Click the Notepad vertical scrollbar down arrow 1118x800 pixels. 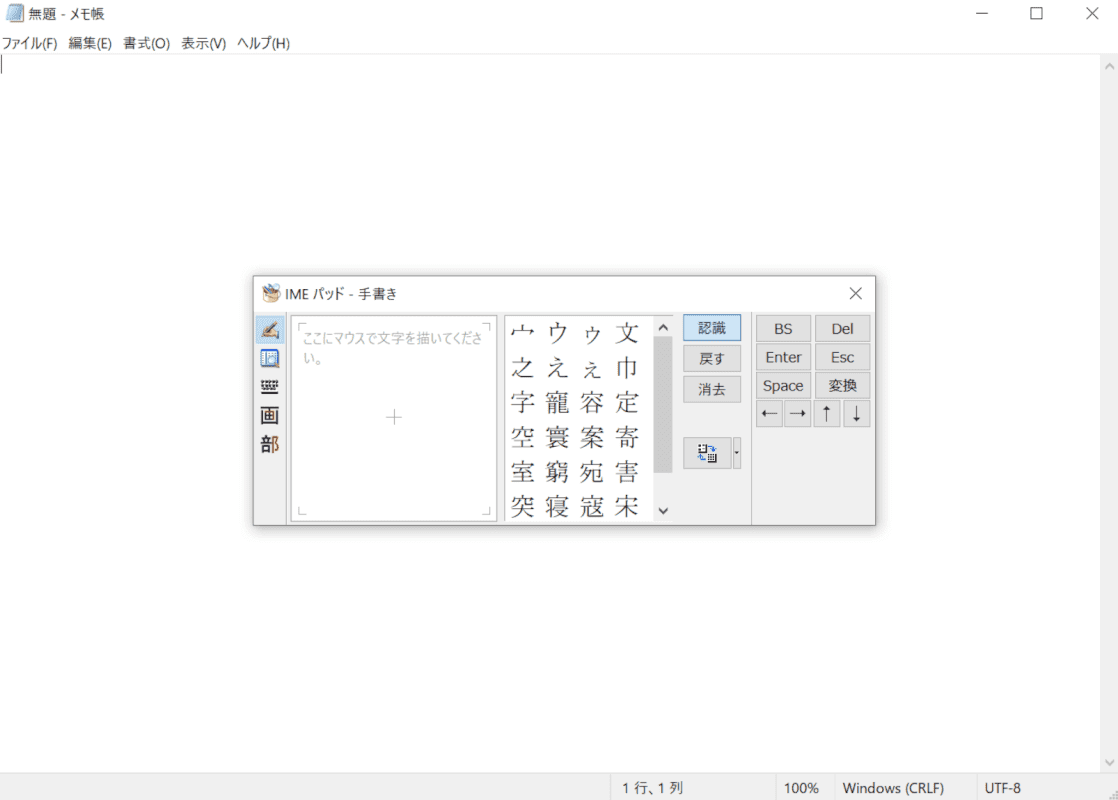(x=1109, y=762)
